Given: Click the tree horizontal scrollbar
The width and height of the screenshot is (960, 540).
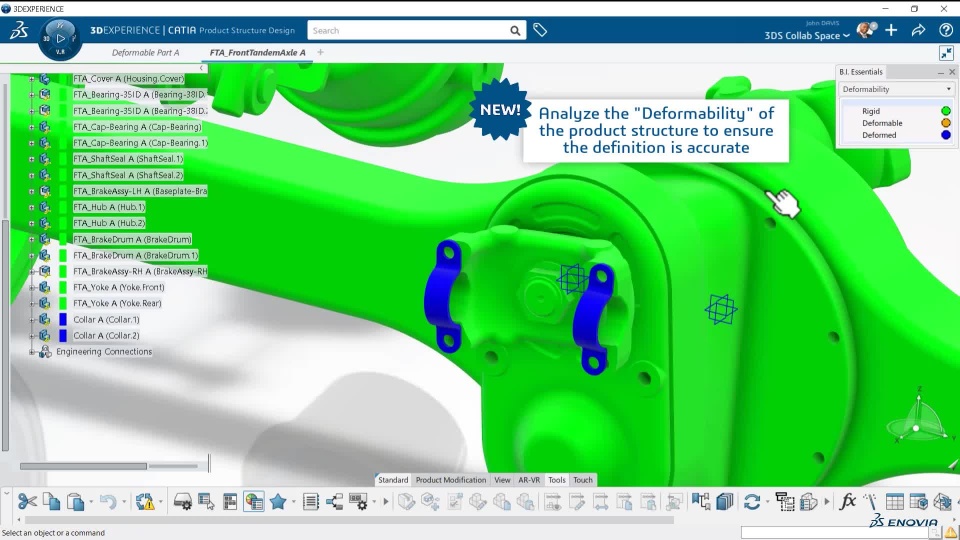Looking at the screenshot, I should [x=83, y=466].
